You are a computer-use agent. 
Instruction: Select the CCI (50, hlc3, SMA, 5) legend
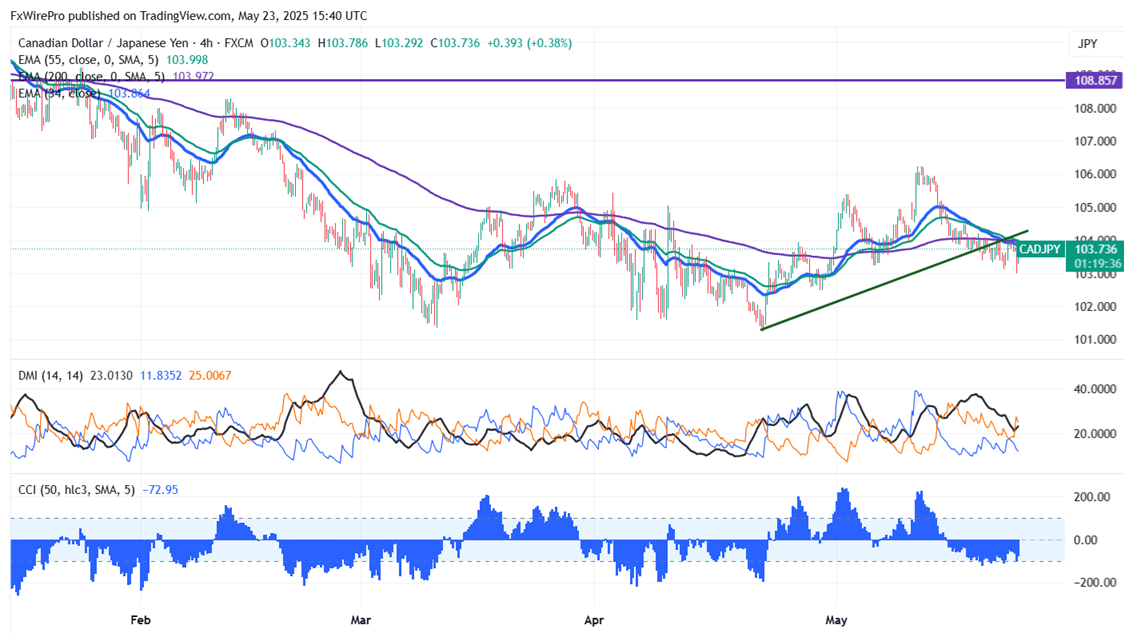click(x=77, y=490)
